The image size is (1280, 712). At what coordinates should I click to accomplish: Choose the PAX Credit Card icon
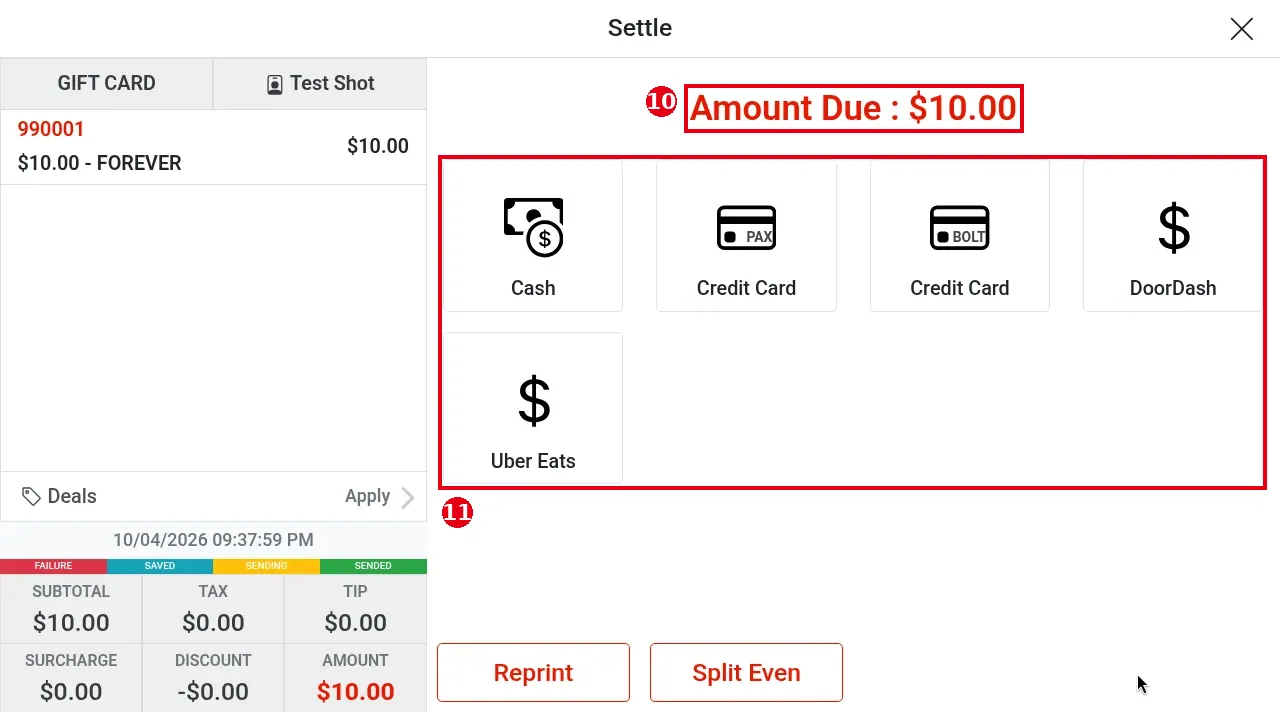pyautogui.click(x=746, y=227)
